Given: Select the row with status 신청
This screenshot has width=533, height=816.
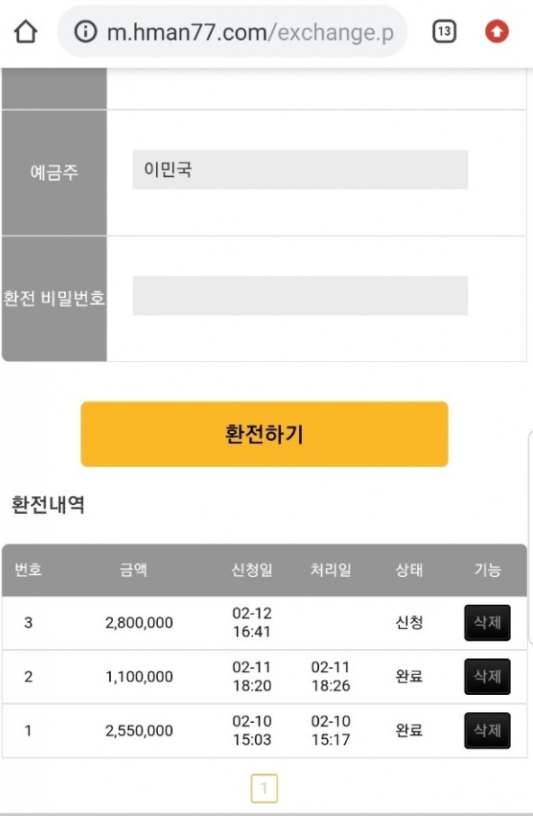Looking at the screenshot, I should (264, 622).
